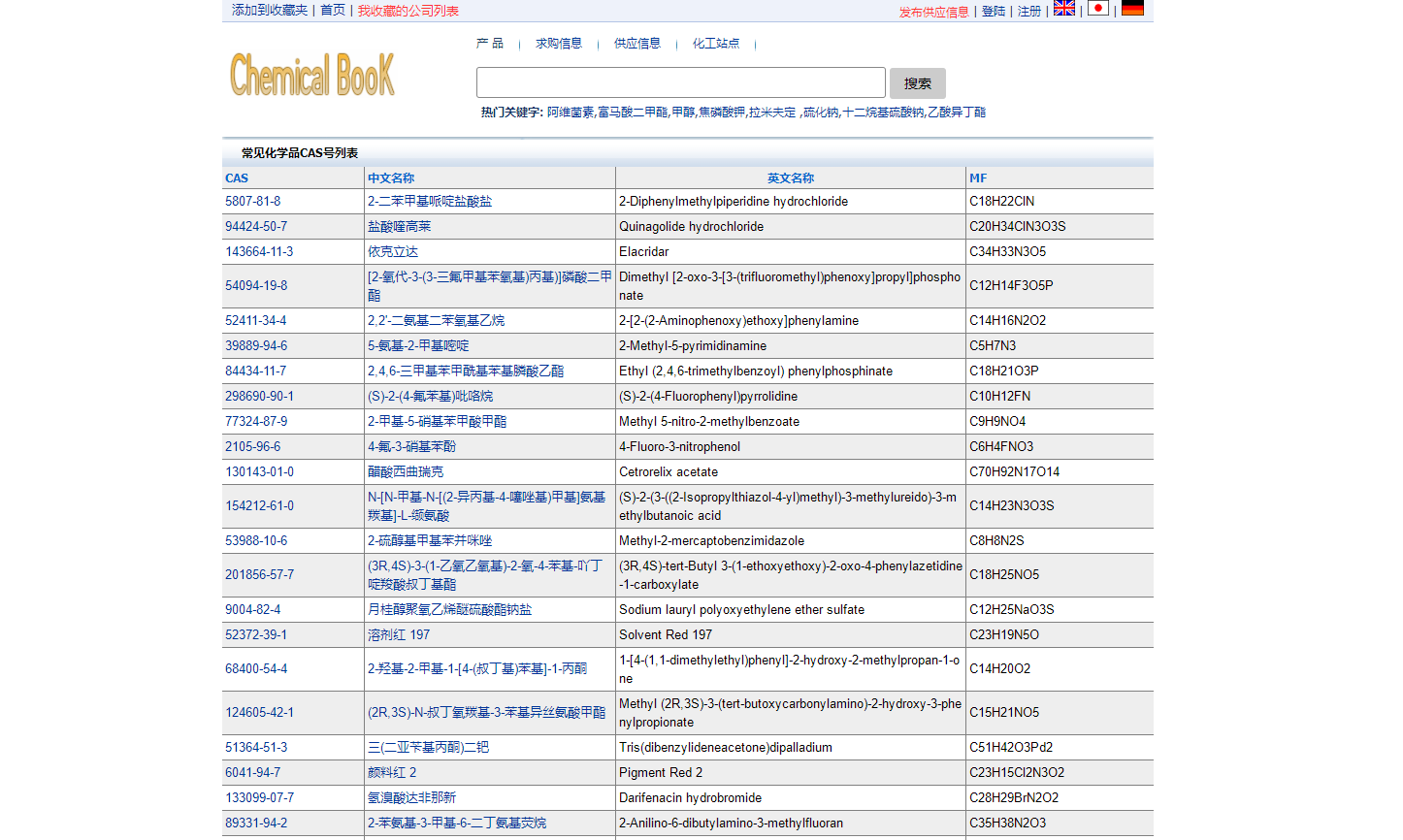Select the Elacridar English name cell
The height and width of the screenshot is (840, 1403).
pyautogui.click(x=790, y=252)
